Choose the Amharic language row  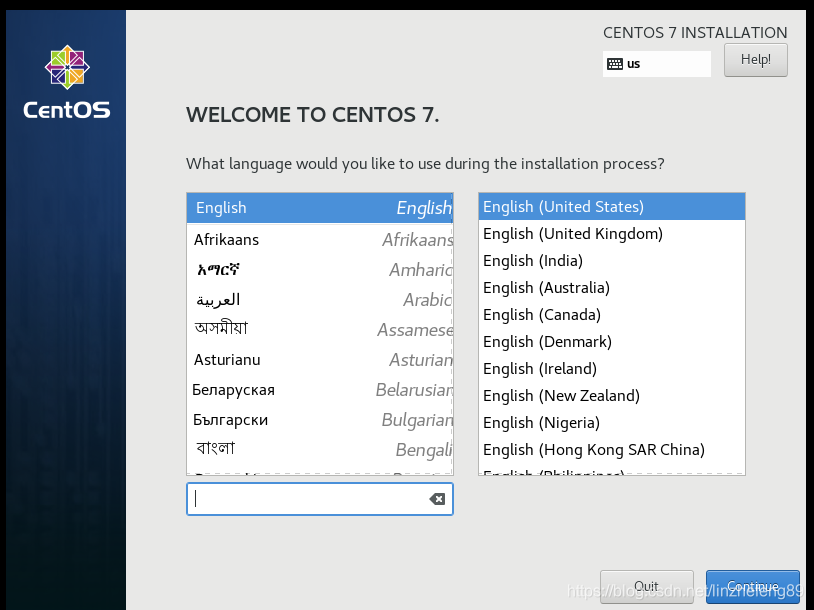point(320,269)
